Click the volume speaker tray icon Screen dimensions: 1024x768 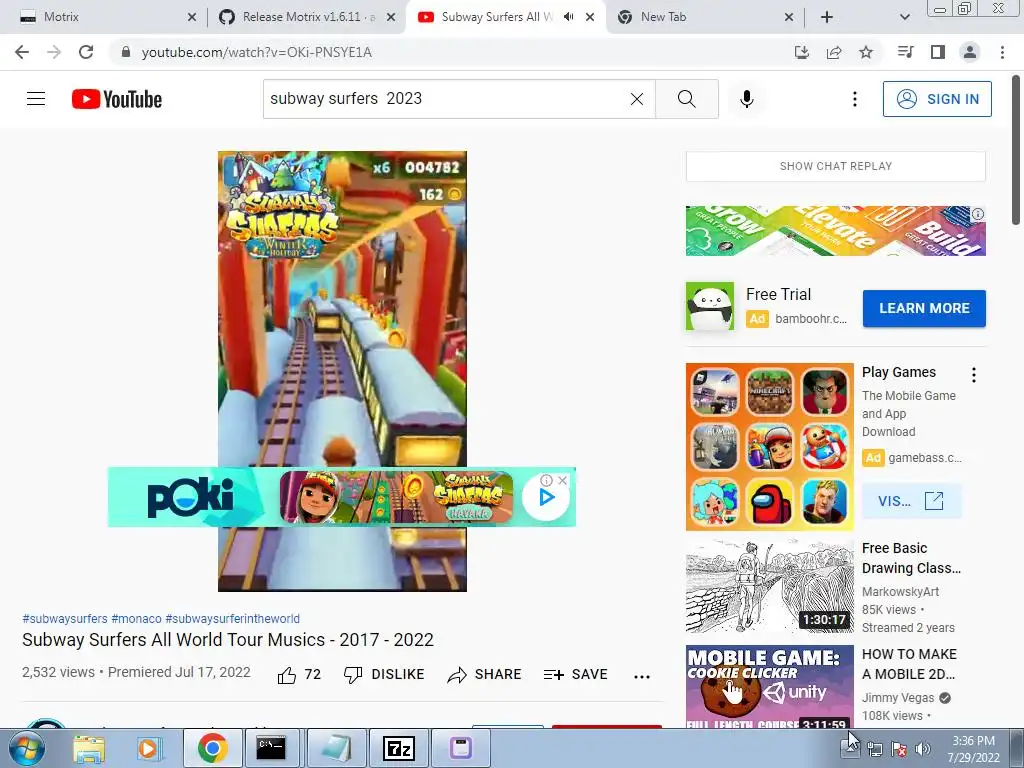click(923, 749)
